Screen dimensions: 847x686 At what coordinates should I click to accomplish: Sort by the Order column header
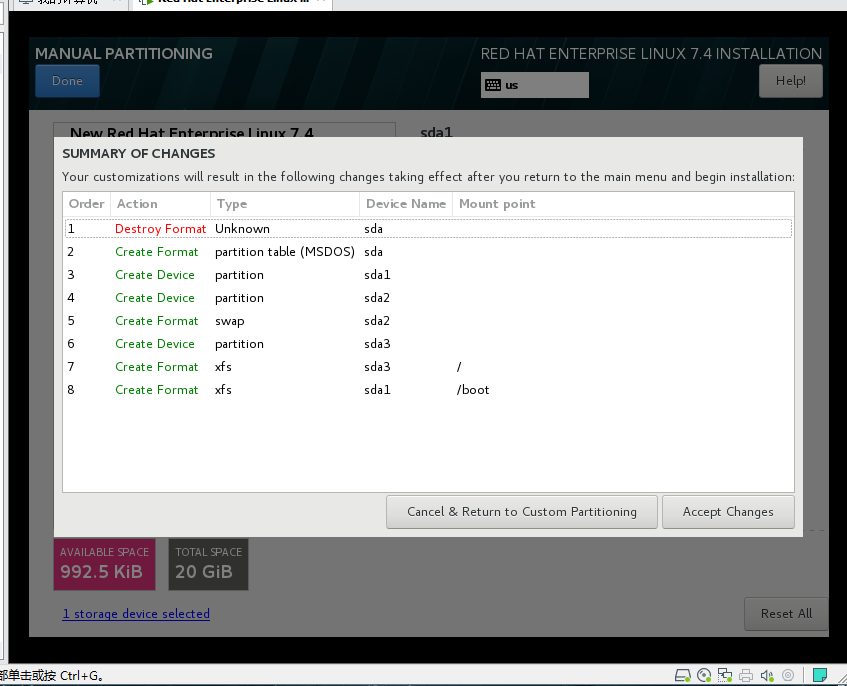click(86, 204)
